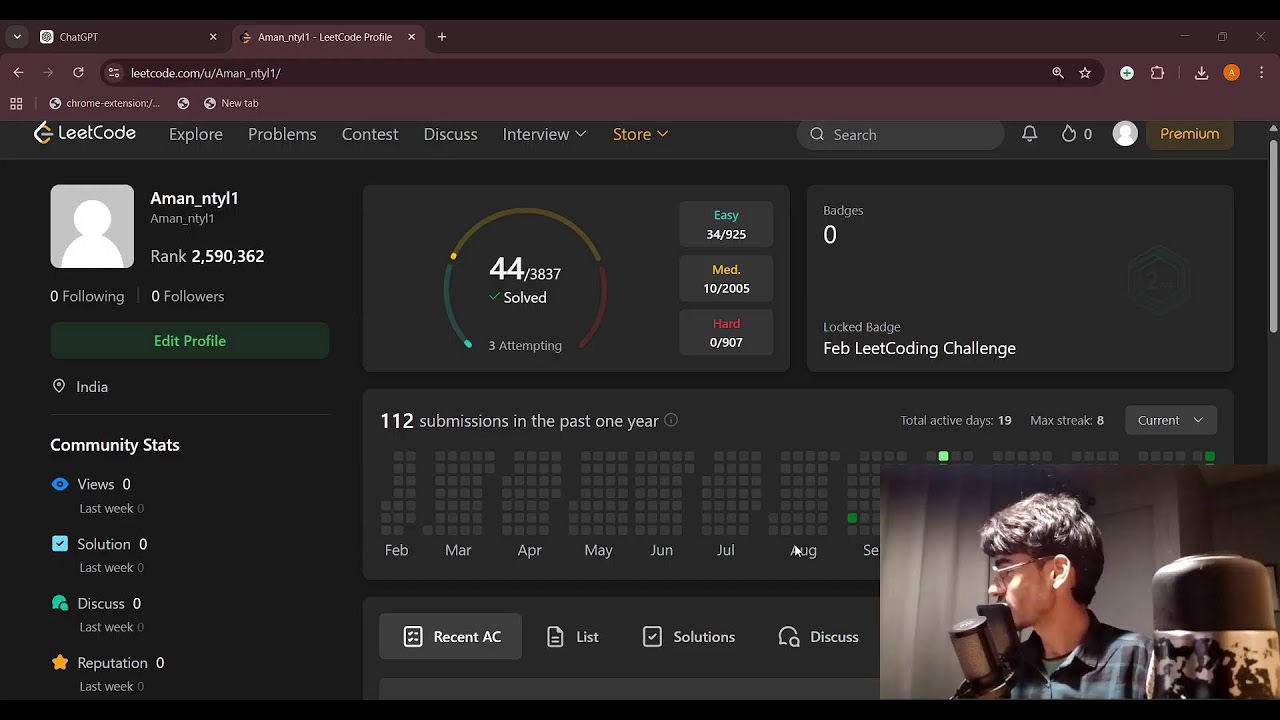Close the LeetCode Profile tab
Image resolution: width=1280 pixels, height=720 pixels.
411,37
